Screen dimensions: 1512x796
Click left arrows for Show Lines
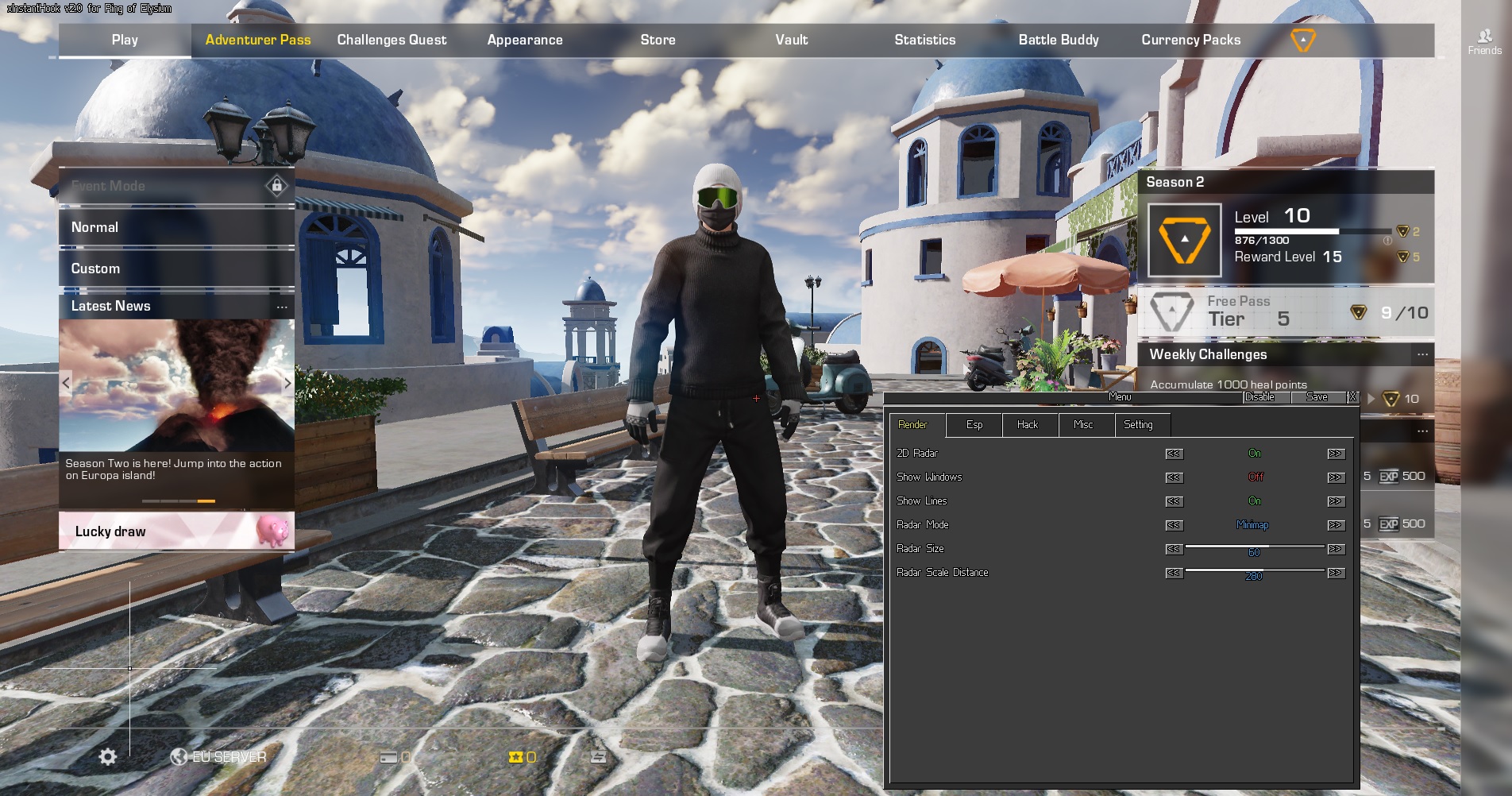(1174, 501)
